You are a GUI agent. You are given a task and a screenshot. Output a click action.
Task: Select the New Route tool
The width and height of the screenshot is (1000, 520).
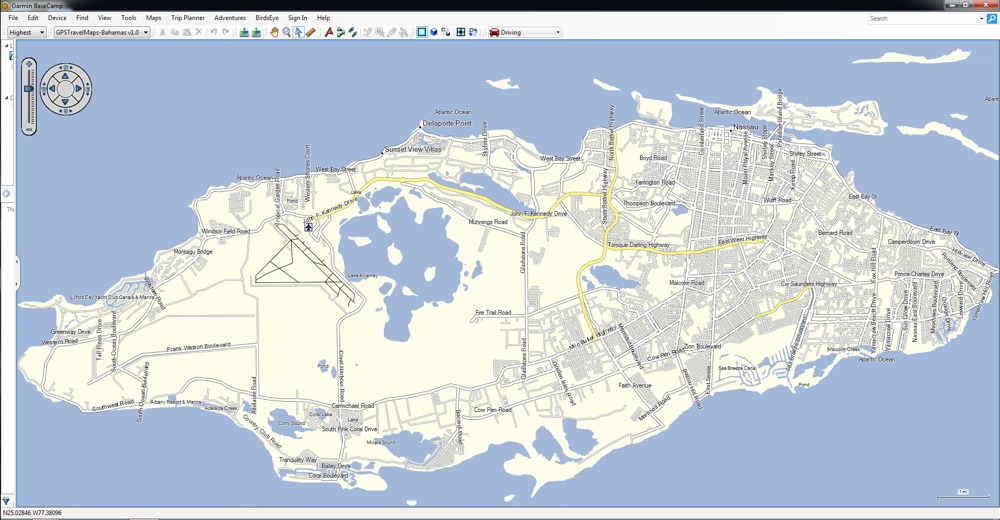point(341,32)
